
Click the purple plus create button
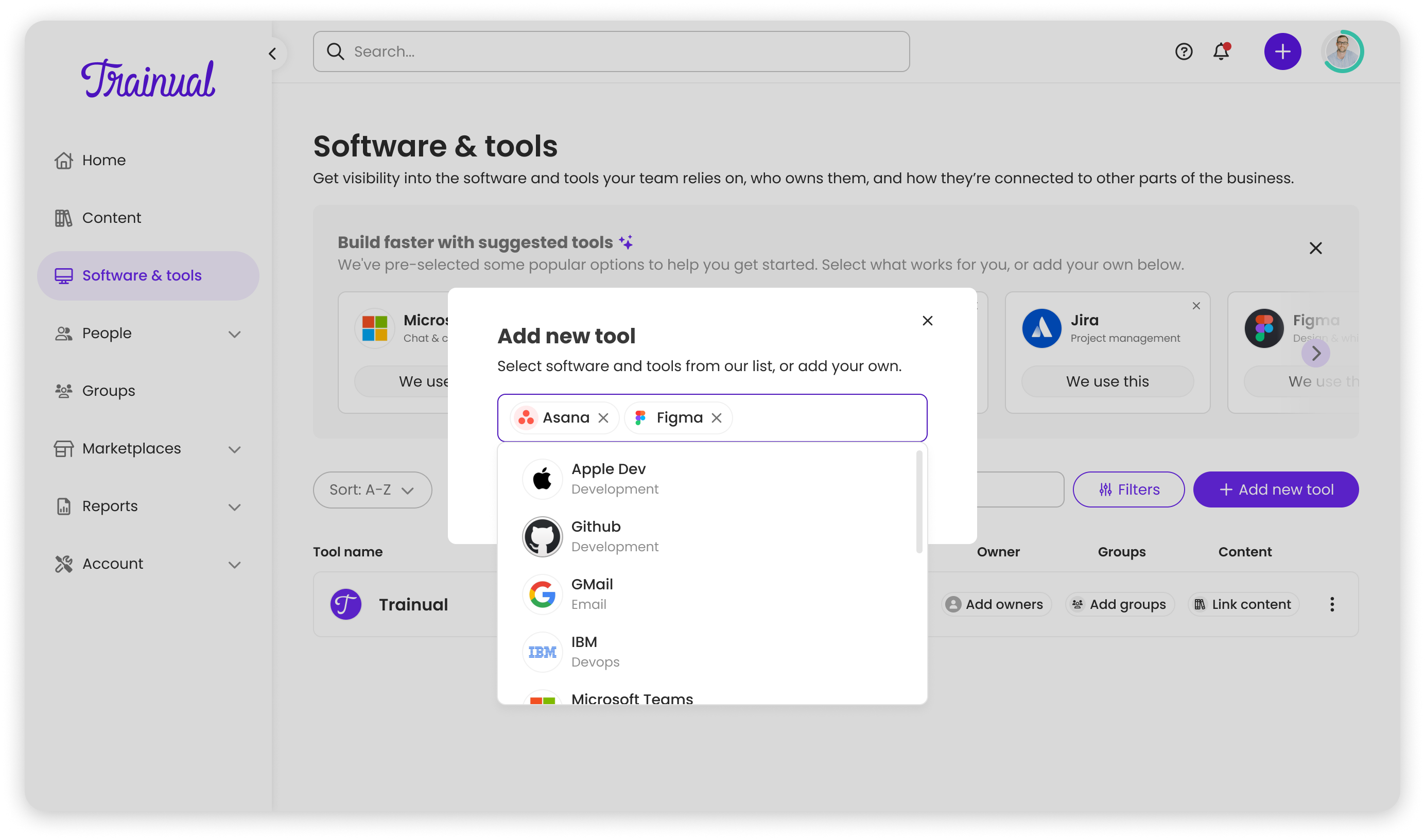1282,51
